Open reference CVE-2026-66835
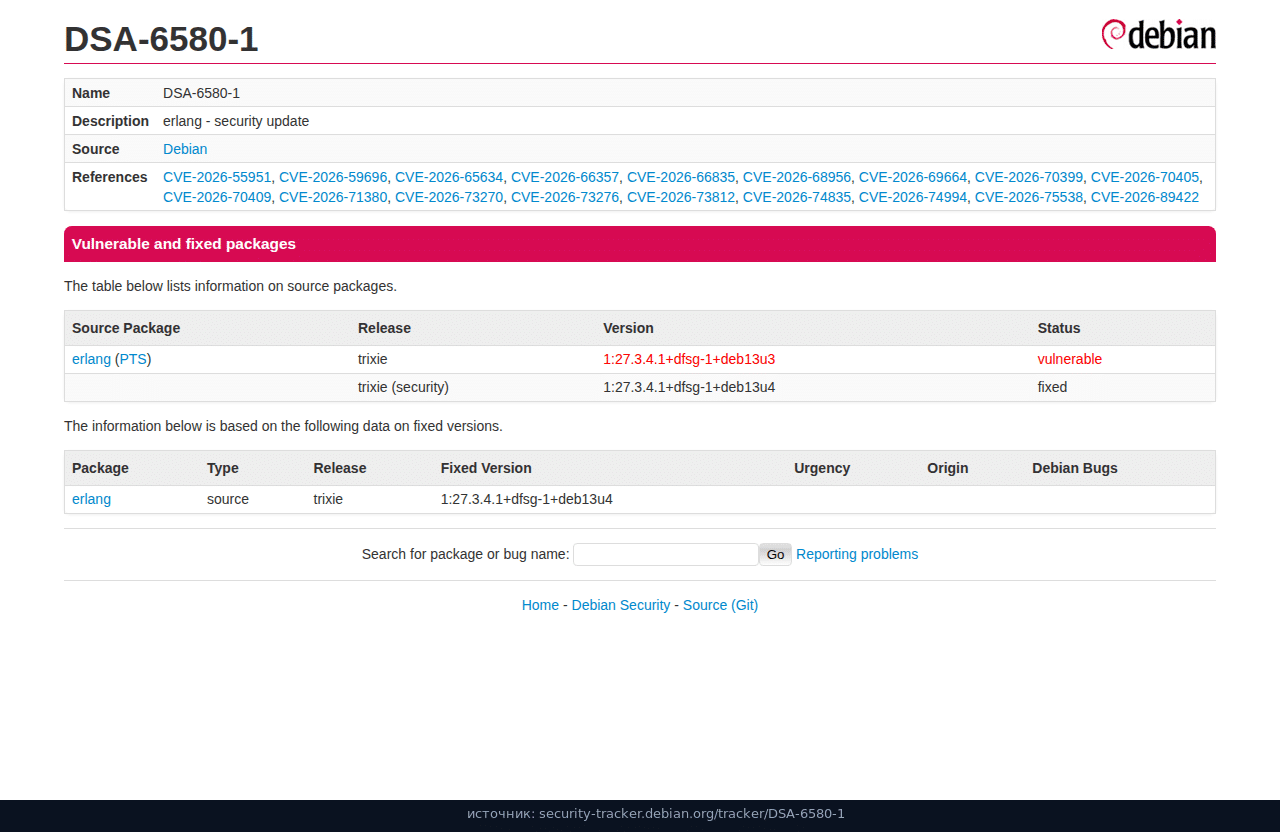 click(x=681, y=177)
